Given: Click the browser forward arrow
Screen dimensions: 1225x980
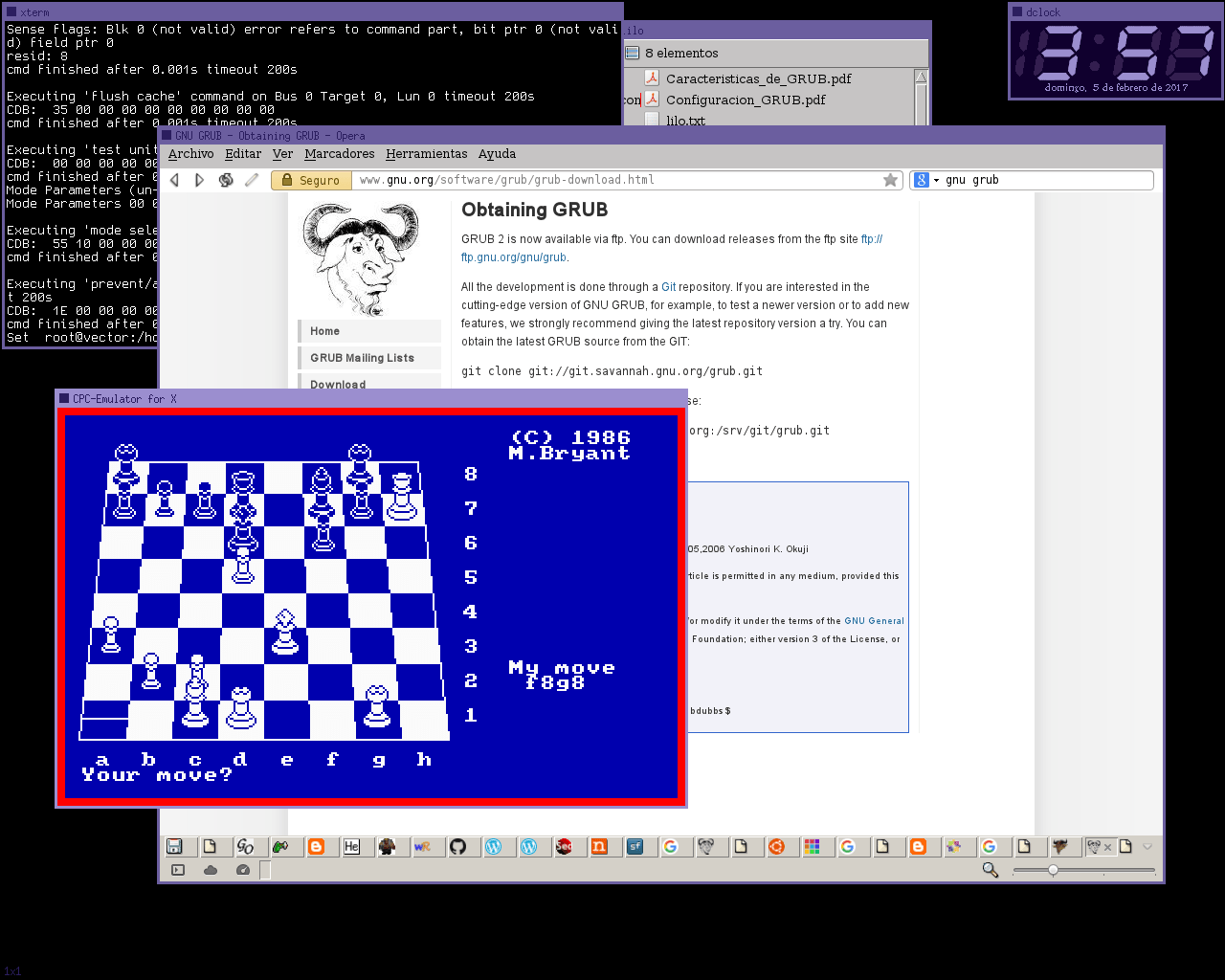Looking at the screenshot, I should pyautogui.click(x=199, y=180).
